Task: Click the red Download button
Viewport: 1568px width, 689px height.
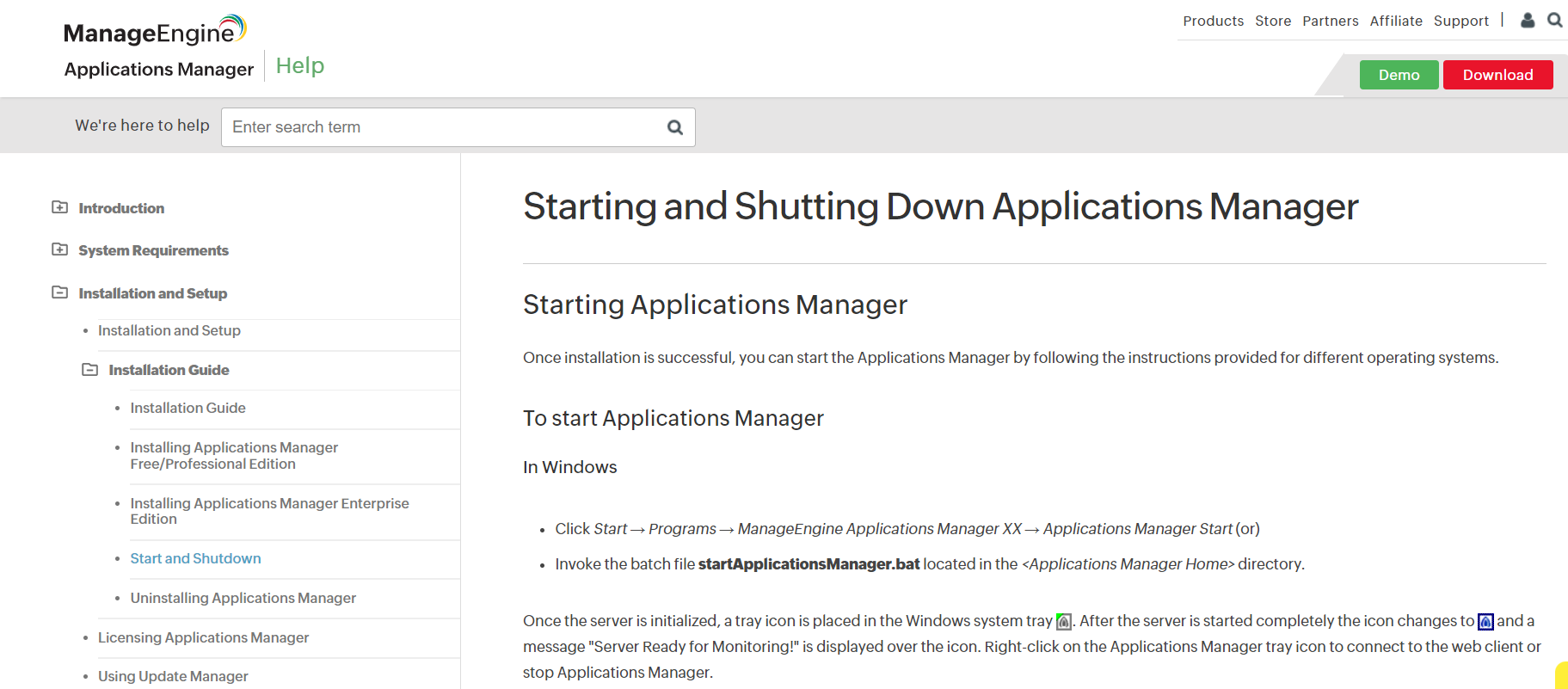Action: [1498, 75]
